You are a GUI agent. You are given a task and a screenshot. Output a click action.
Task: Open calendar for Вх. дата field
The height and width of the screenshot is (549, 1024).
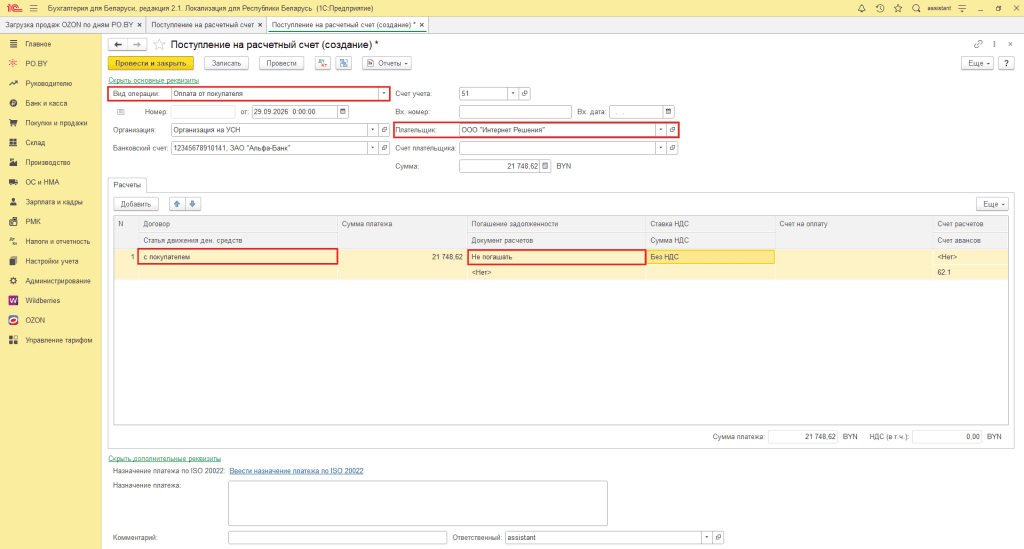(668, 112)
